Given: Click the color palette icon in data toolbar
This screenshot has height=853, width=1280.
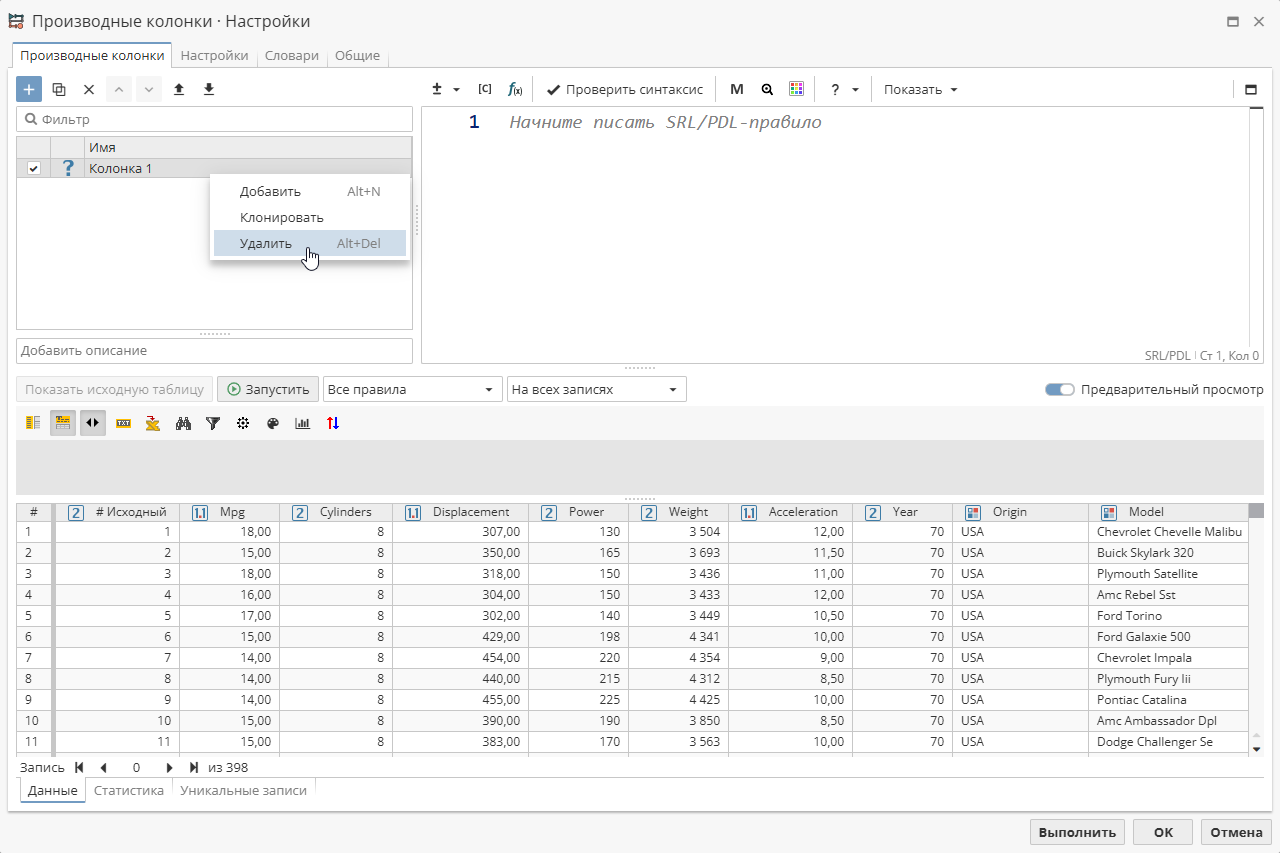Looking at the screenshot, I should coord(273,423).
